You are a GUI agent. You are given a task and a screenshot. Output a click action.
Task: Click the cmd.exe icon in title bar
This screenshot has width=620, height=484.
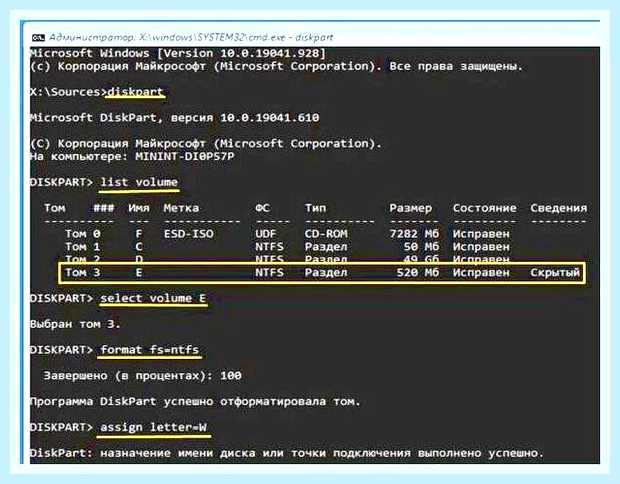point(38,38)
